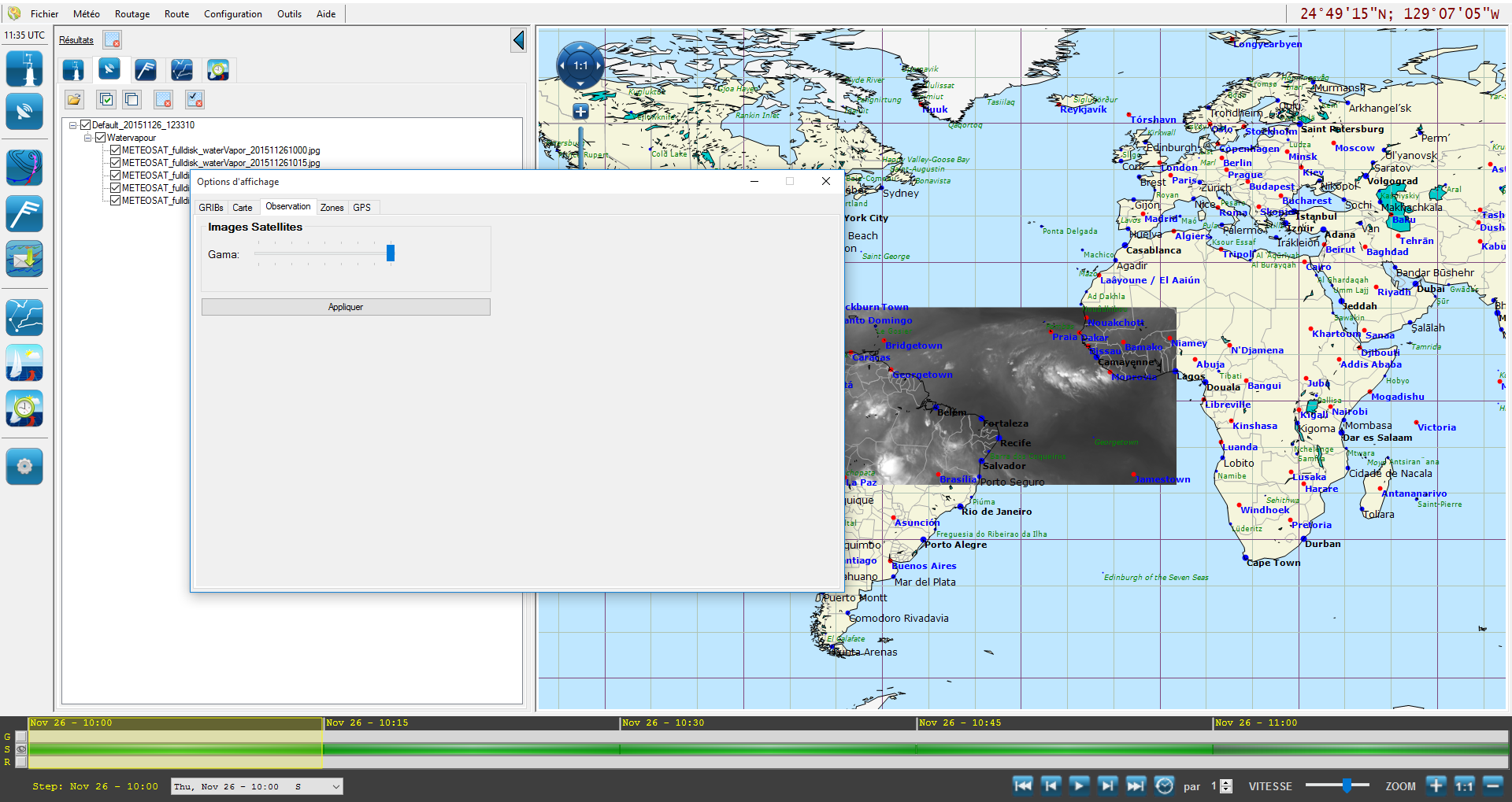Image resolution: width=1512 pixels, height=802 pixels.
Task: Click the gear settings icon in sidebar
Action: (24, 466)
